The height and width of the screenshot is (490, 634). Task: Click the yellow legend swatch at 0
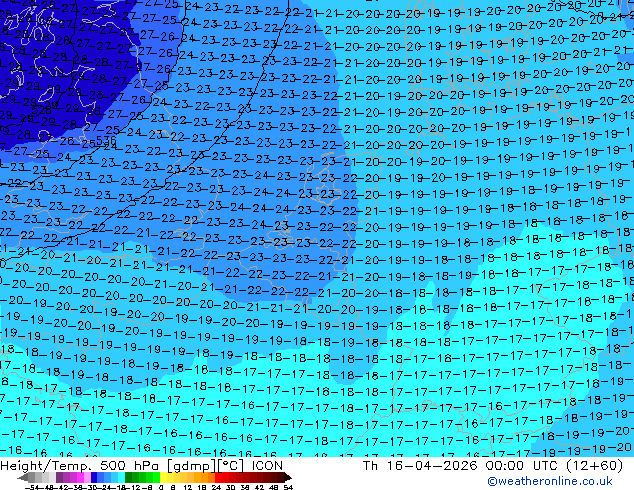click(163, 478)
